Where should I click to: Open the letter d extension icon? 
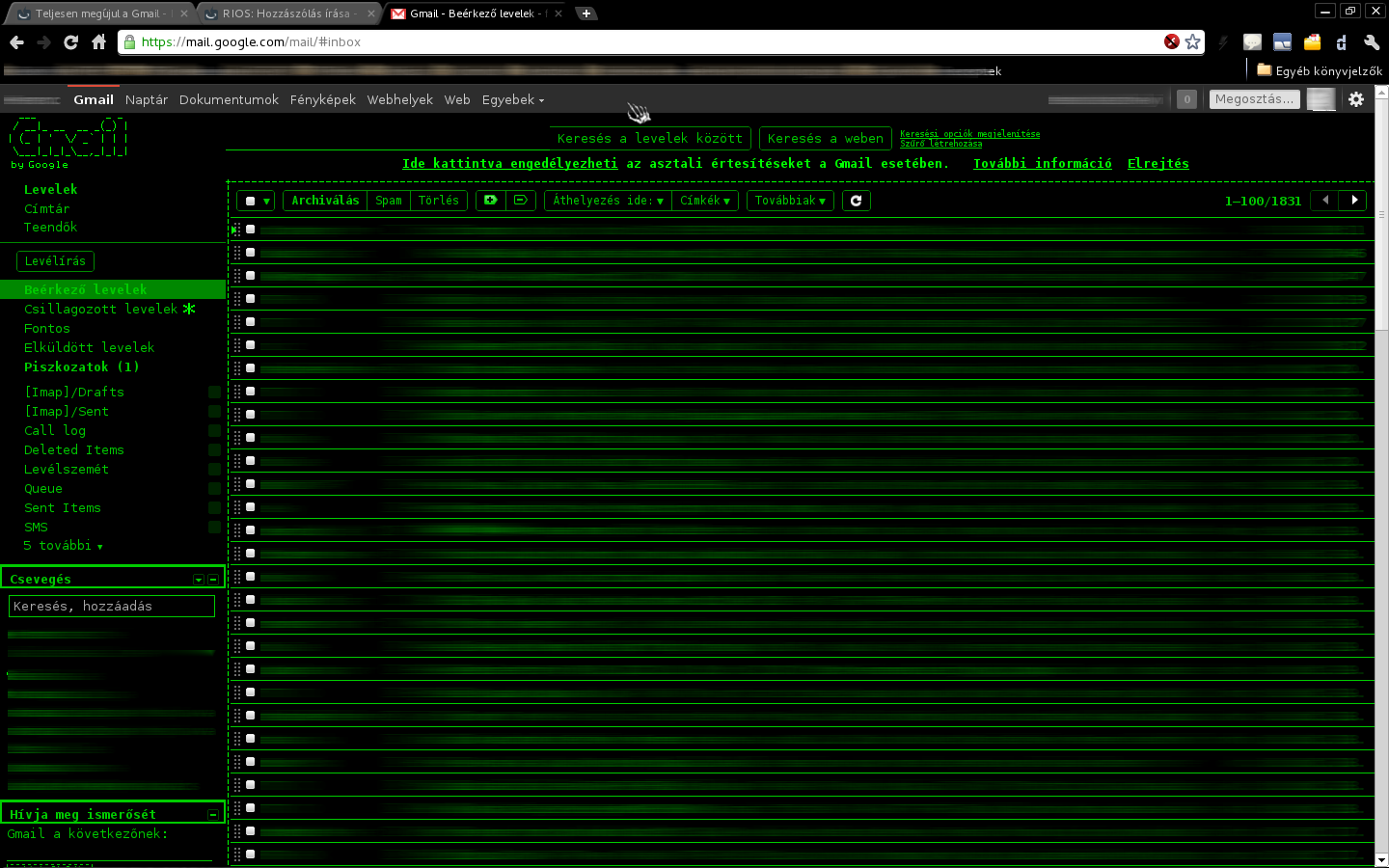(1341, 42)
